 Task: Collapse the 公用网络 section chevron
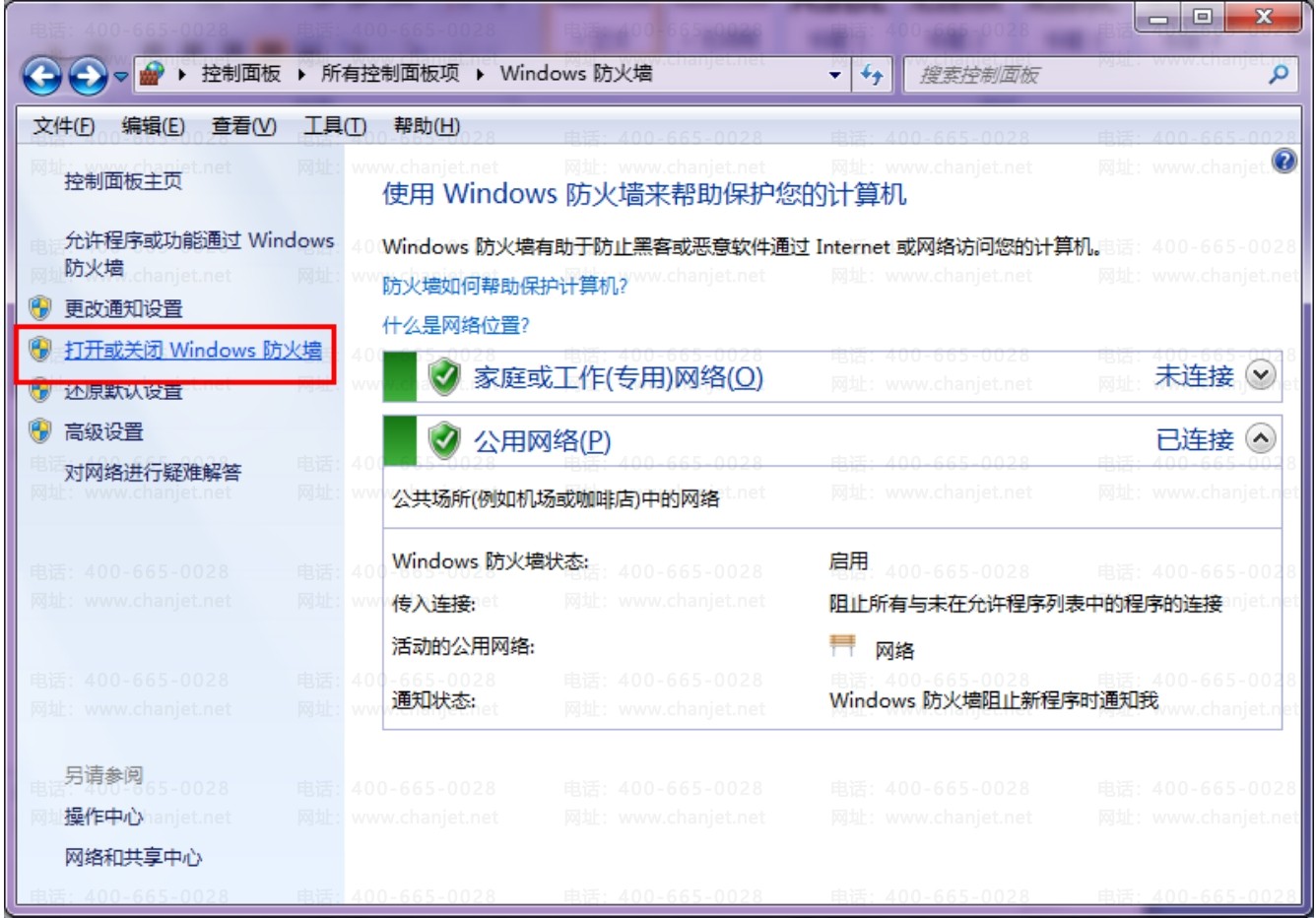1260,438
